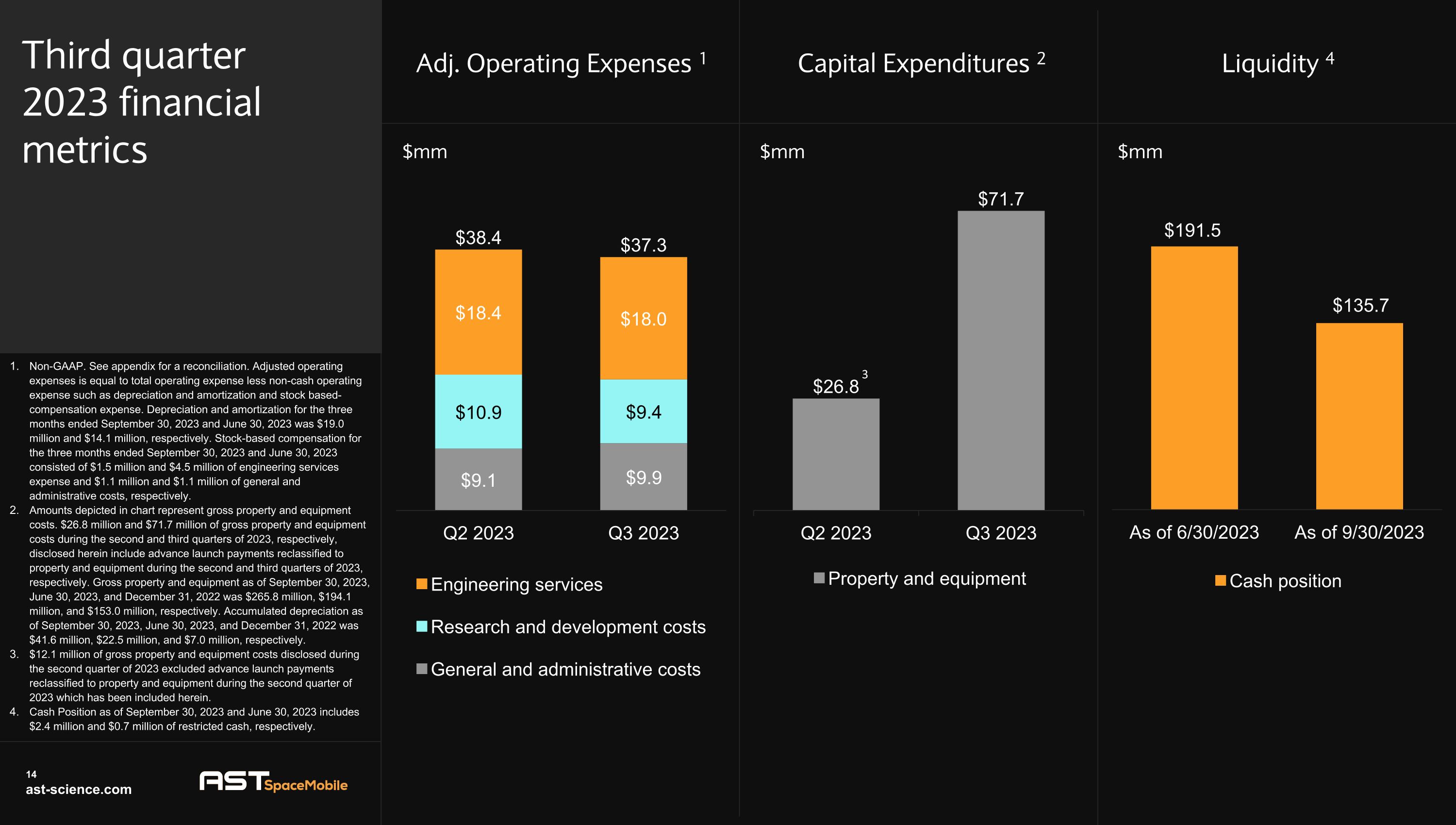Viewport: 1456px width, 825px height.
Task: Click the Property and equipment legend swatch
Action: 819,578
